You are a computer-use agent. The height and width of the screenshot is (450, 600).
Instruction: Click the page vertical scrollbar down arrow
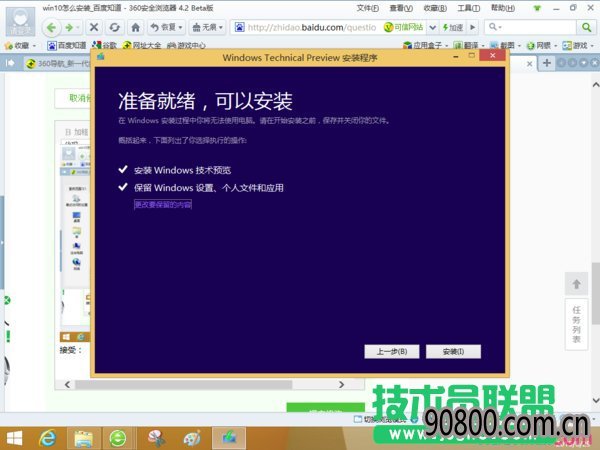click(x=596, y=400)
